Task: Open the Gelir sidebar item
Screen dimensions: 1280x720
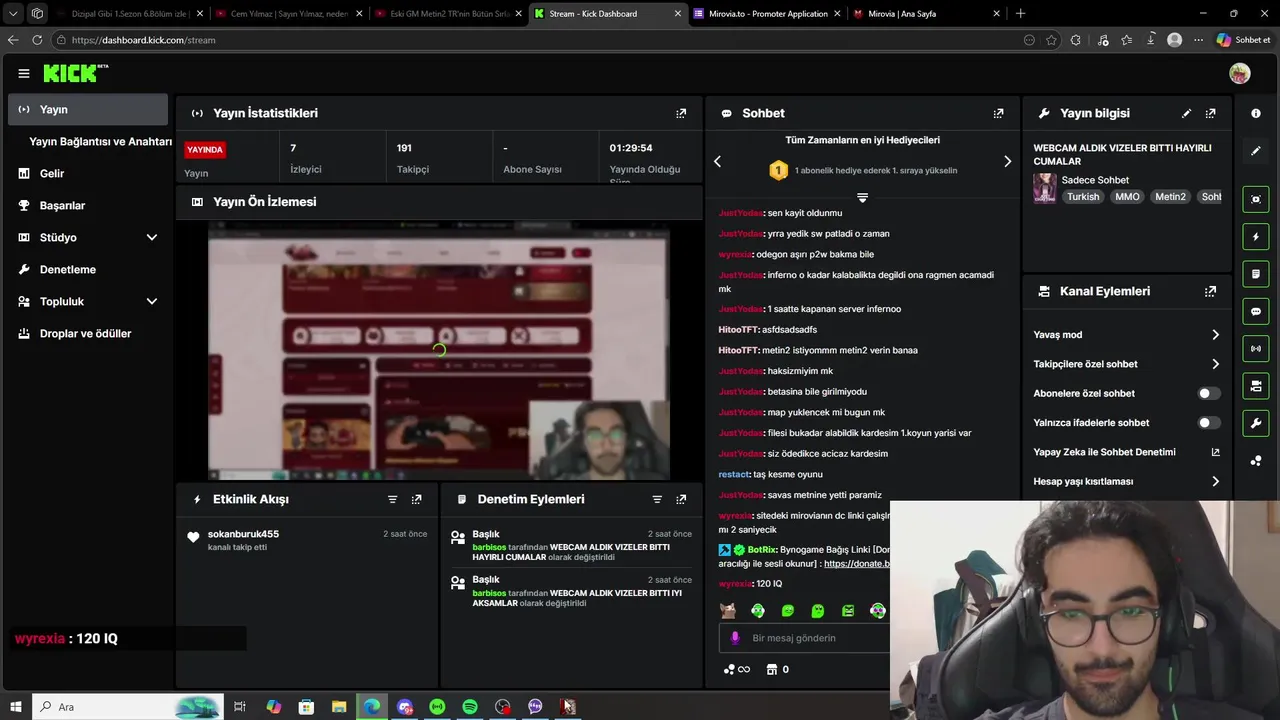Action: tap(88, 173)
